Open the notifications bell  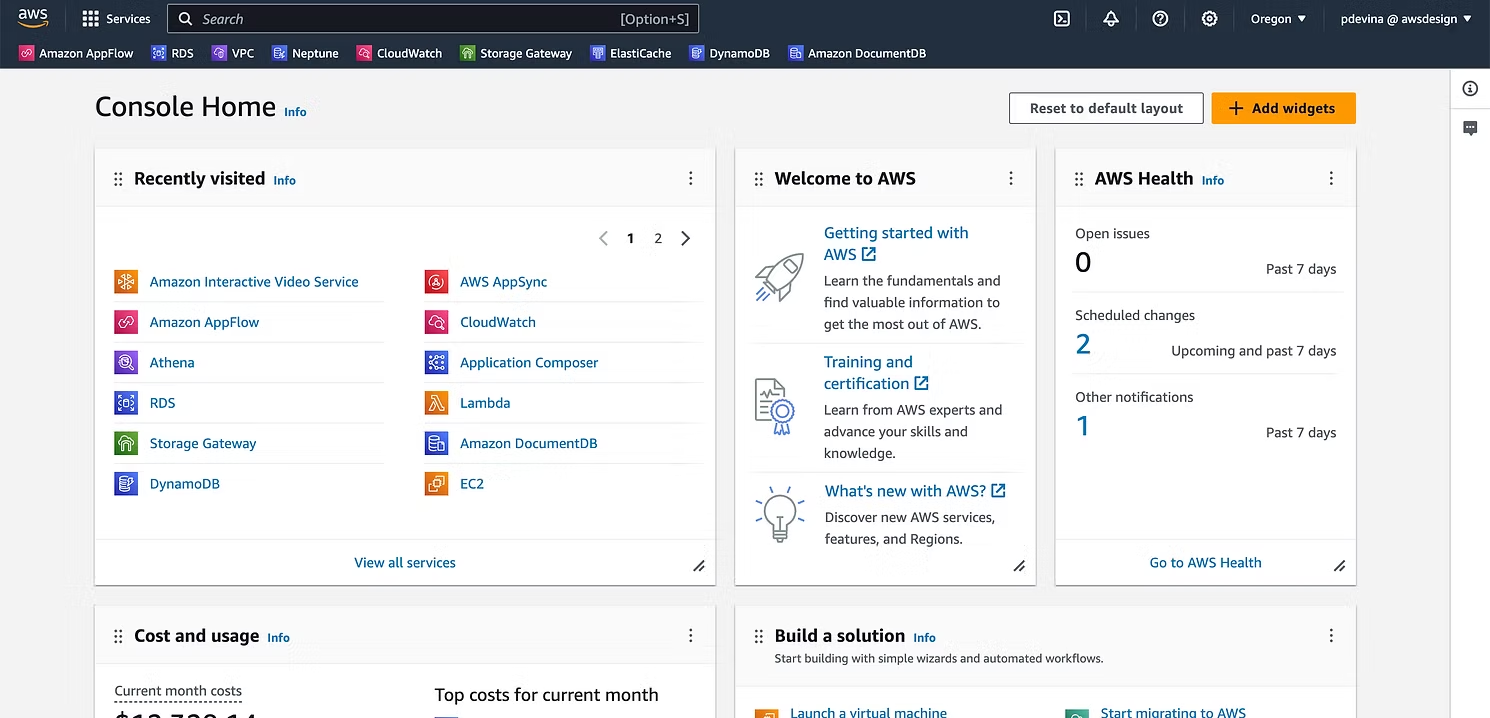pyautogui.click(x=1111, y=19)
